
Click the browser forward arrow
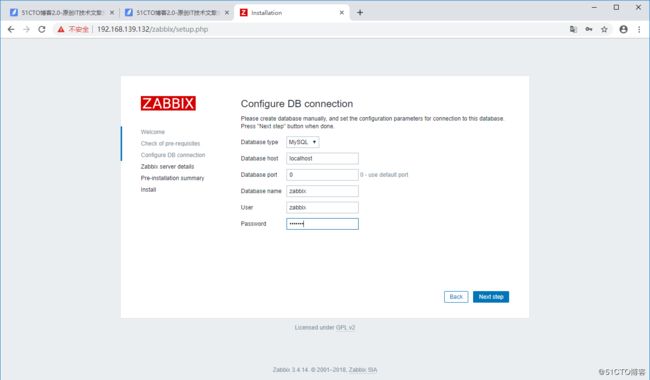27,29
